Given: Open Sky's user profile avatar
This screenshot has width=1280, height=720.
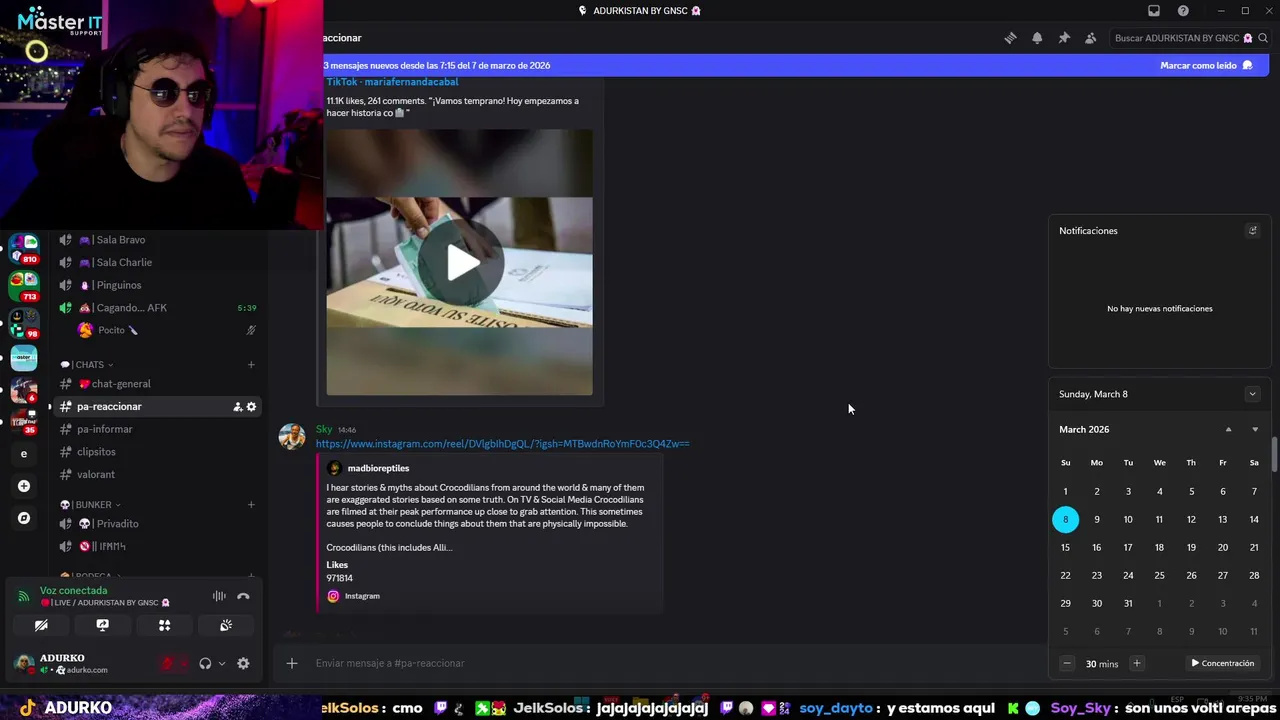Looking at the screenshot, I should 292,437.
